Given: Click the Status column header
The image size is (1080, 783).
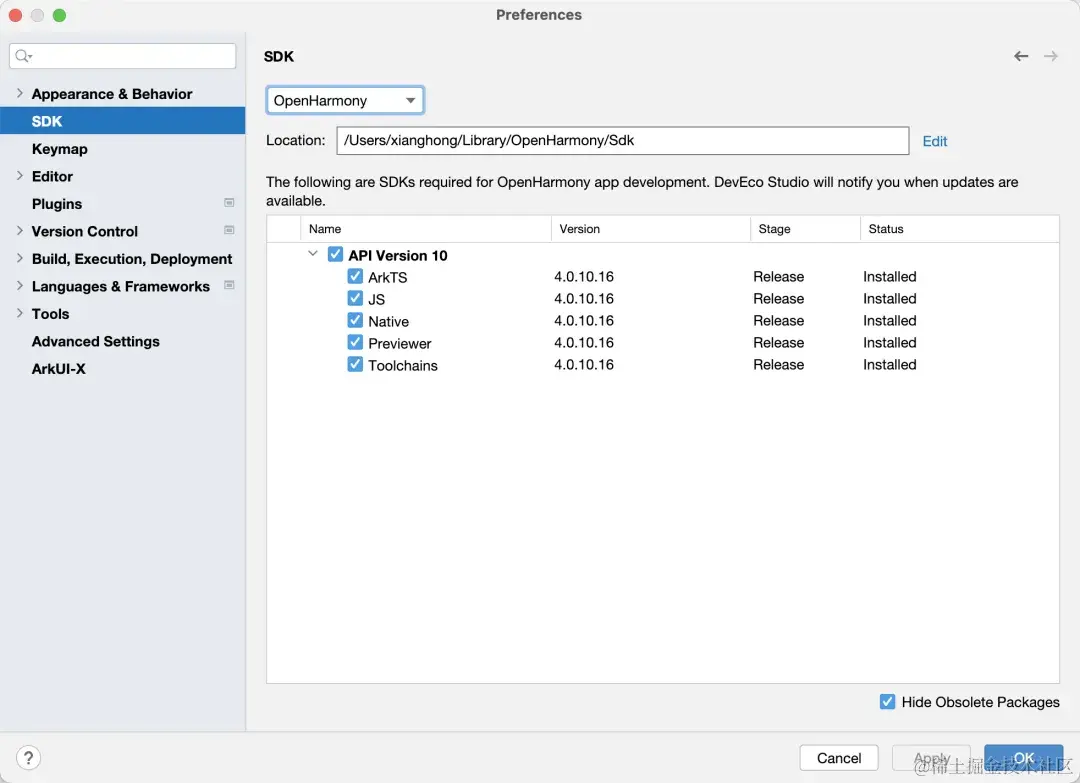Looking at the screenshot, I should click(959, 229).
